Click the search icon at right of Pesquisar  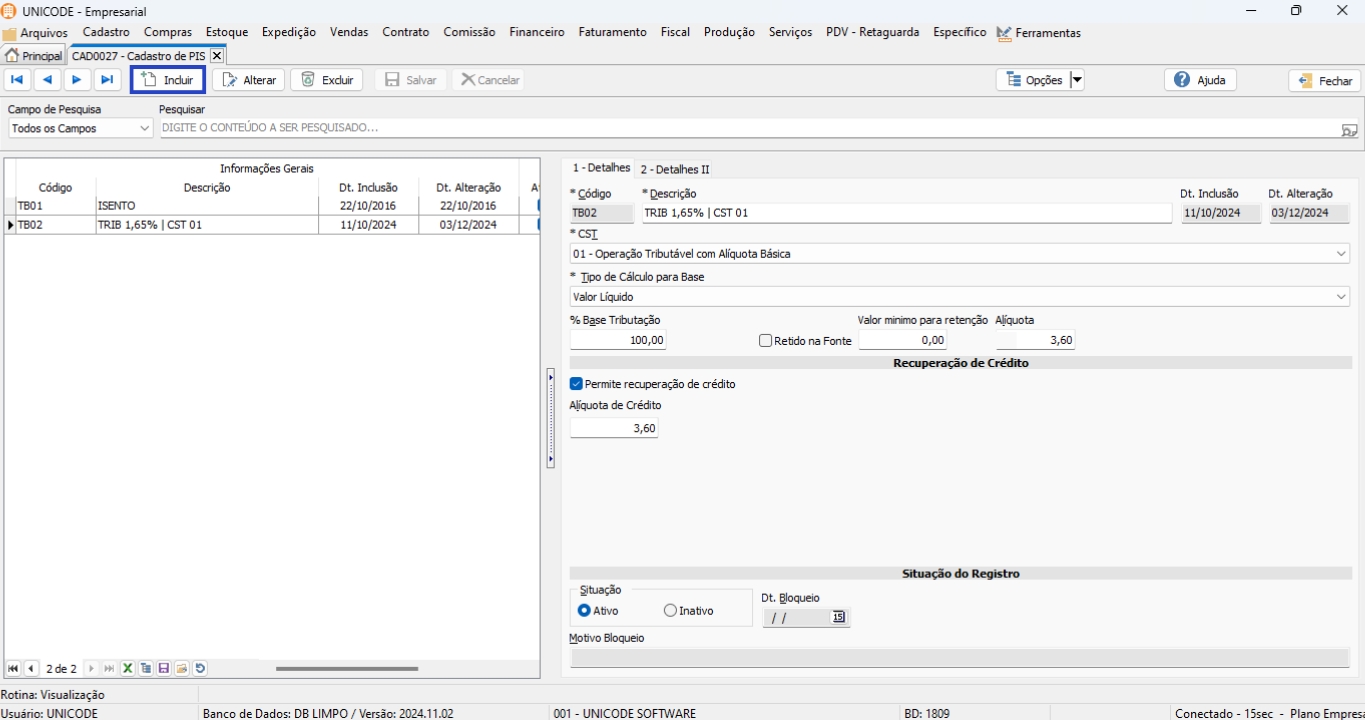tap(1349, 129)
